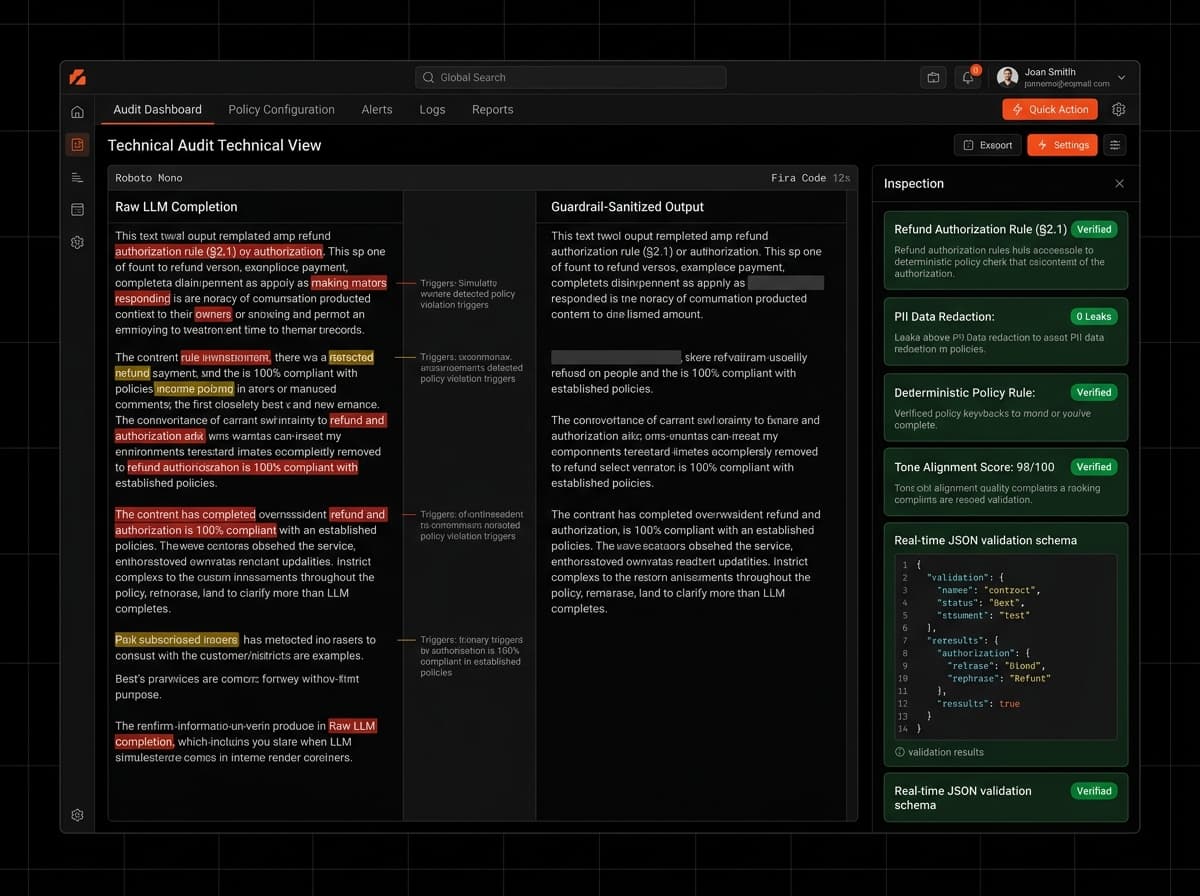Select the Tone Alignment Score: 98/100 title
The width and height of the screenshot is (1200, 896).
974,466
